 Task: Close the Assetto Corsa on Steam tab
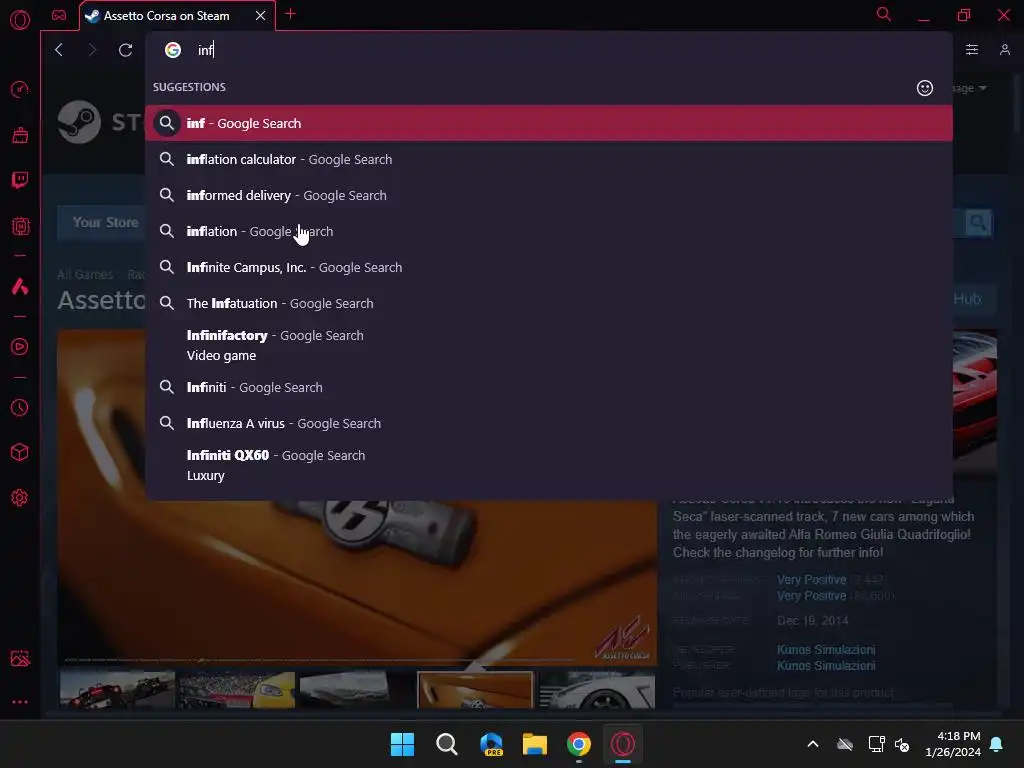pyautogui.click(x=261, y=16)
